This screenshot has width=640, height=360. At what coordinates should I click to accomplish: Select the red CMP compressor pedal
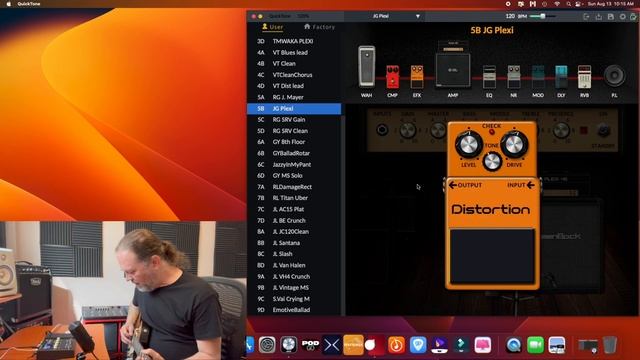(x=392, y=76)
